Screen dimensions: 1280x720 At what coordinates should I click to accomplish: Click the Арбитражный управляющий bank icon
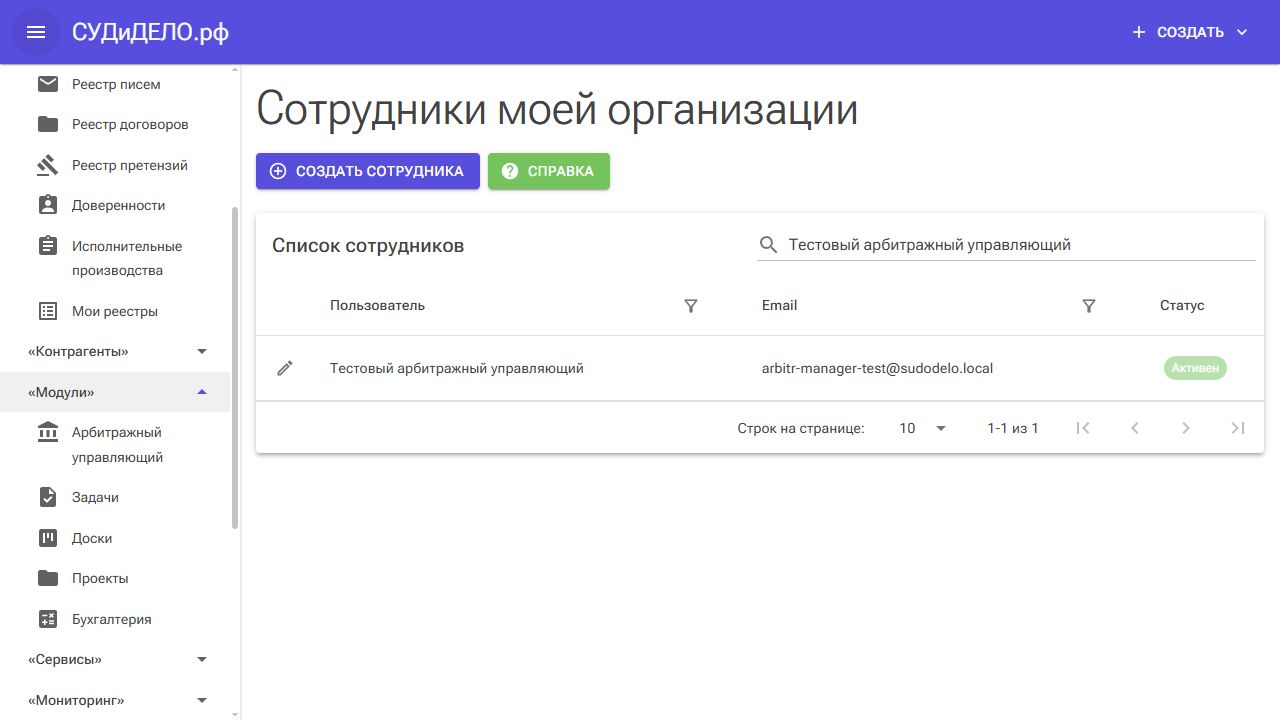click(47, 432)
